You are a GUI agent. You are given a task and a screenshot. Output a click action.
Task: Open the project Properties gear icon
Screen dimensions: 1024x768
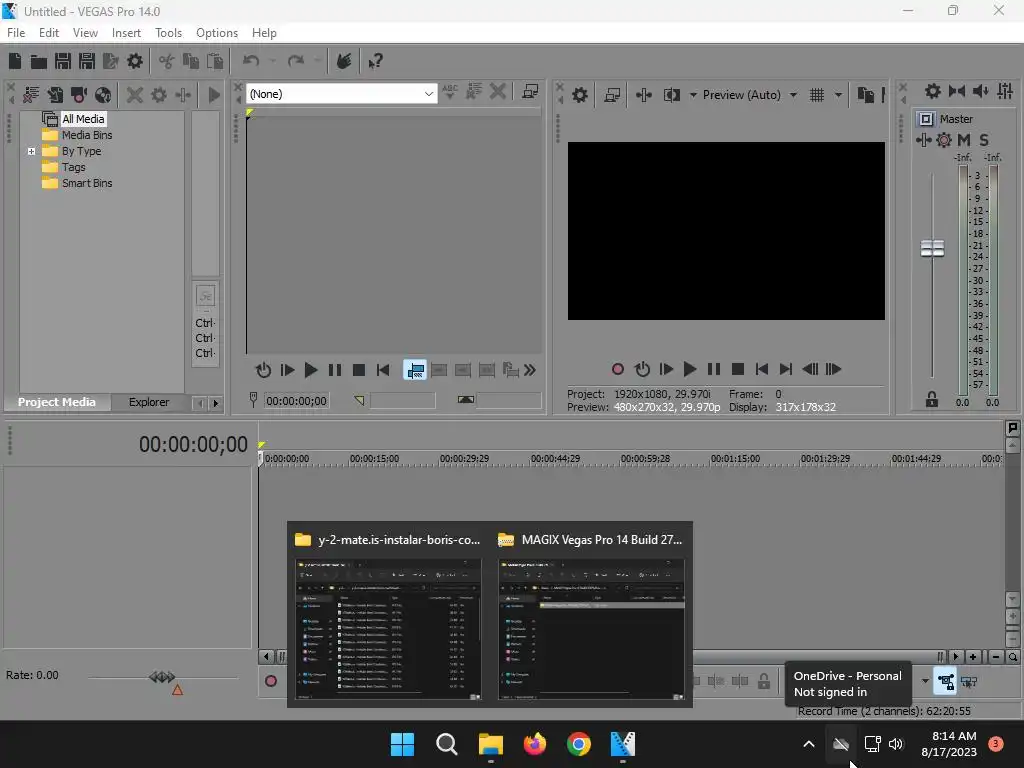click(135, 61)
